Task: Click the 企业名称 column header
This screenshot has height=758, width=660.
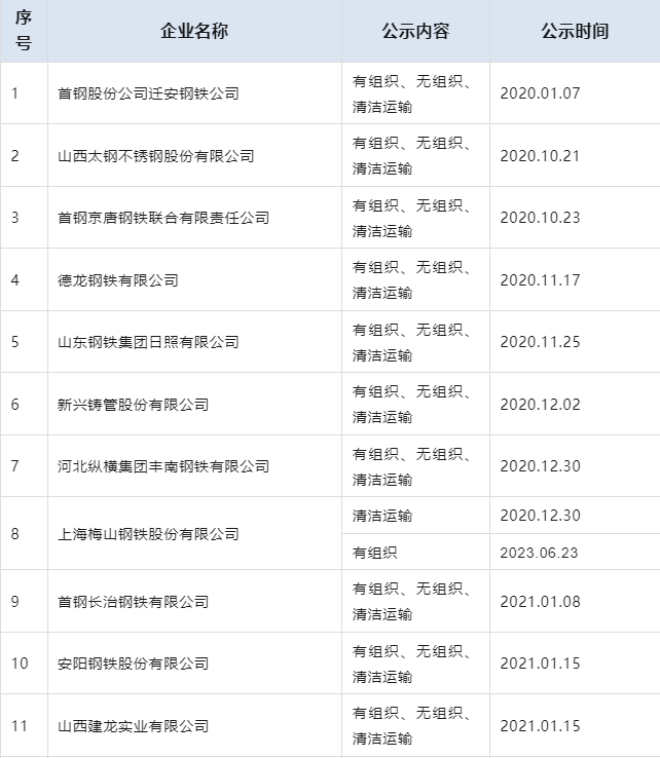Action: [x=194, y=31]
